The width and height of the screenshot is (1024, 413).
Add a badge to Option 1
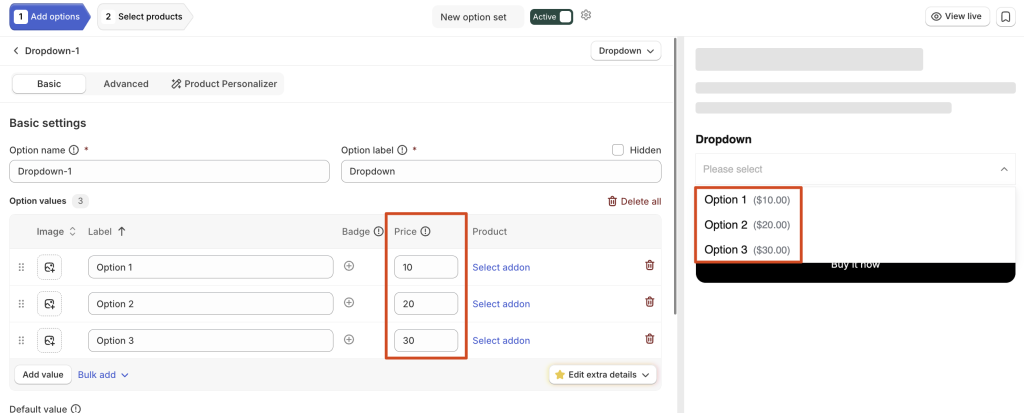tap(349, 266)
